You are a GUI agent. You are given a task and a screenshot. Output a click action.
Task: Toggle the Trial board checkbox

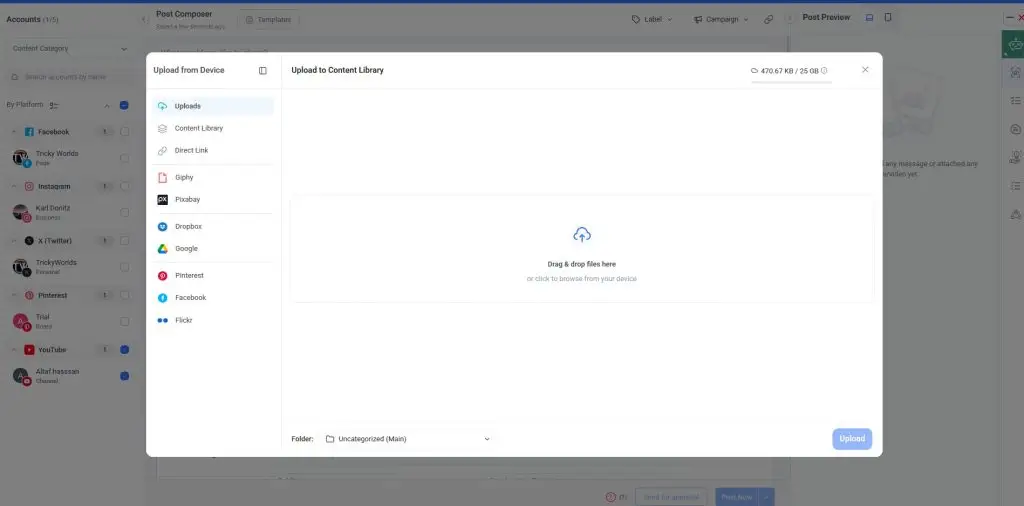pos(124,321)
